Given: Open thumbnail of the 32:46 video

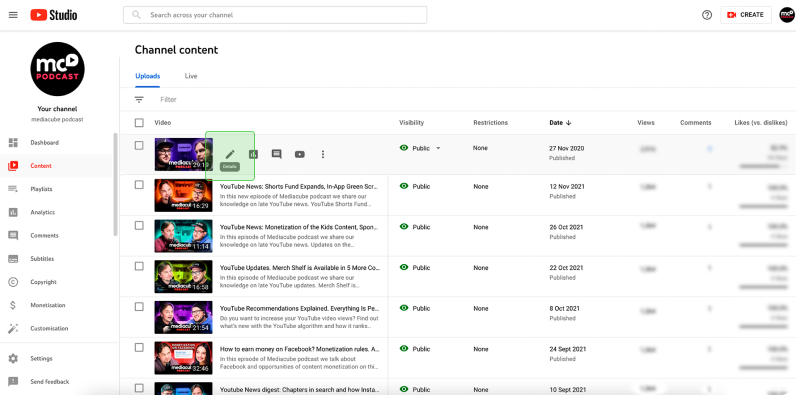Looking at the screenshot, I should coord(183,357).
